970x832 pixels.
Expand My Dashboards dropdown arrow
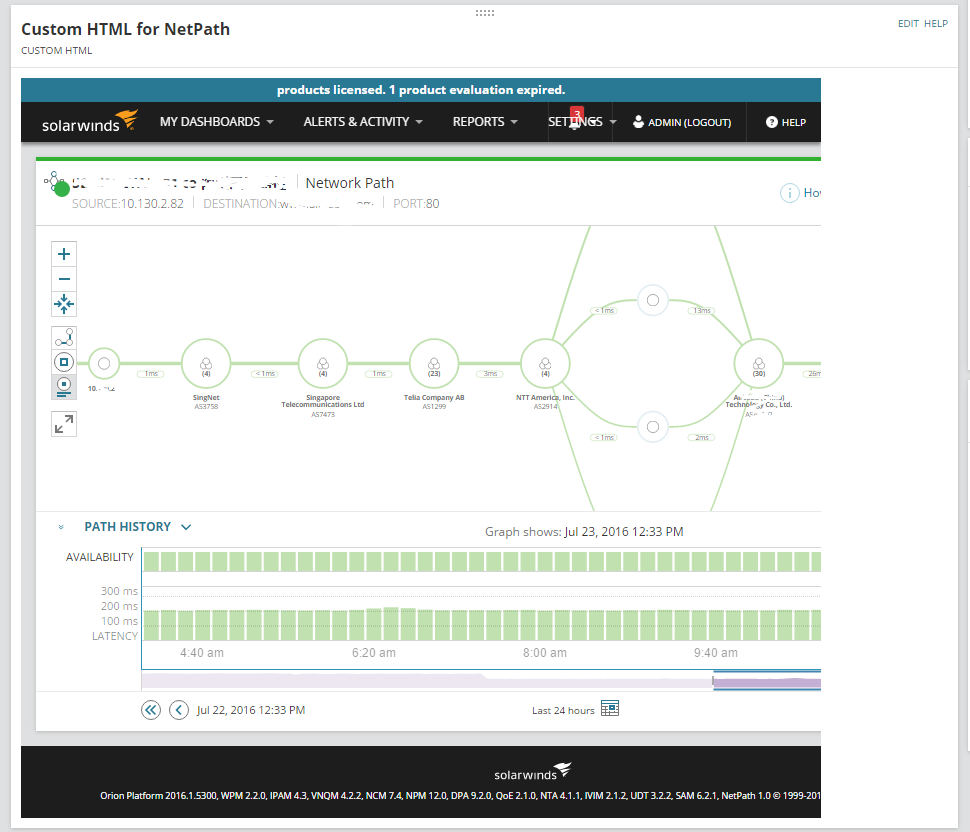(x=270, y=122)
